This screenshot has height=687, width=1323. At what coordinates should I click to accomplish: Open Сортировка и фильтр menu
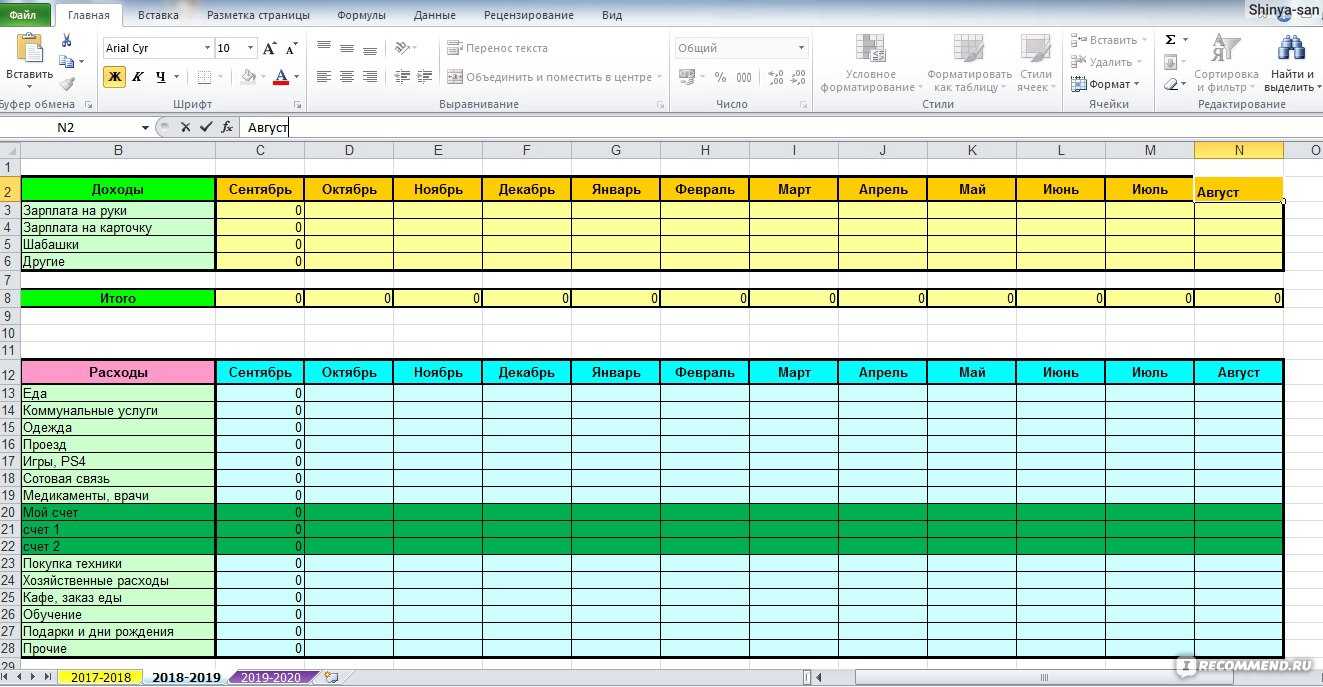coord(1226,63)
